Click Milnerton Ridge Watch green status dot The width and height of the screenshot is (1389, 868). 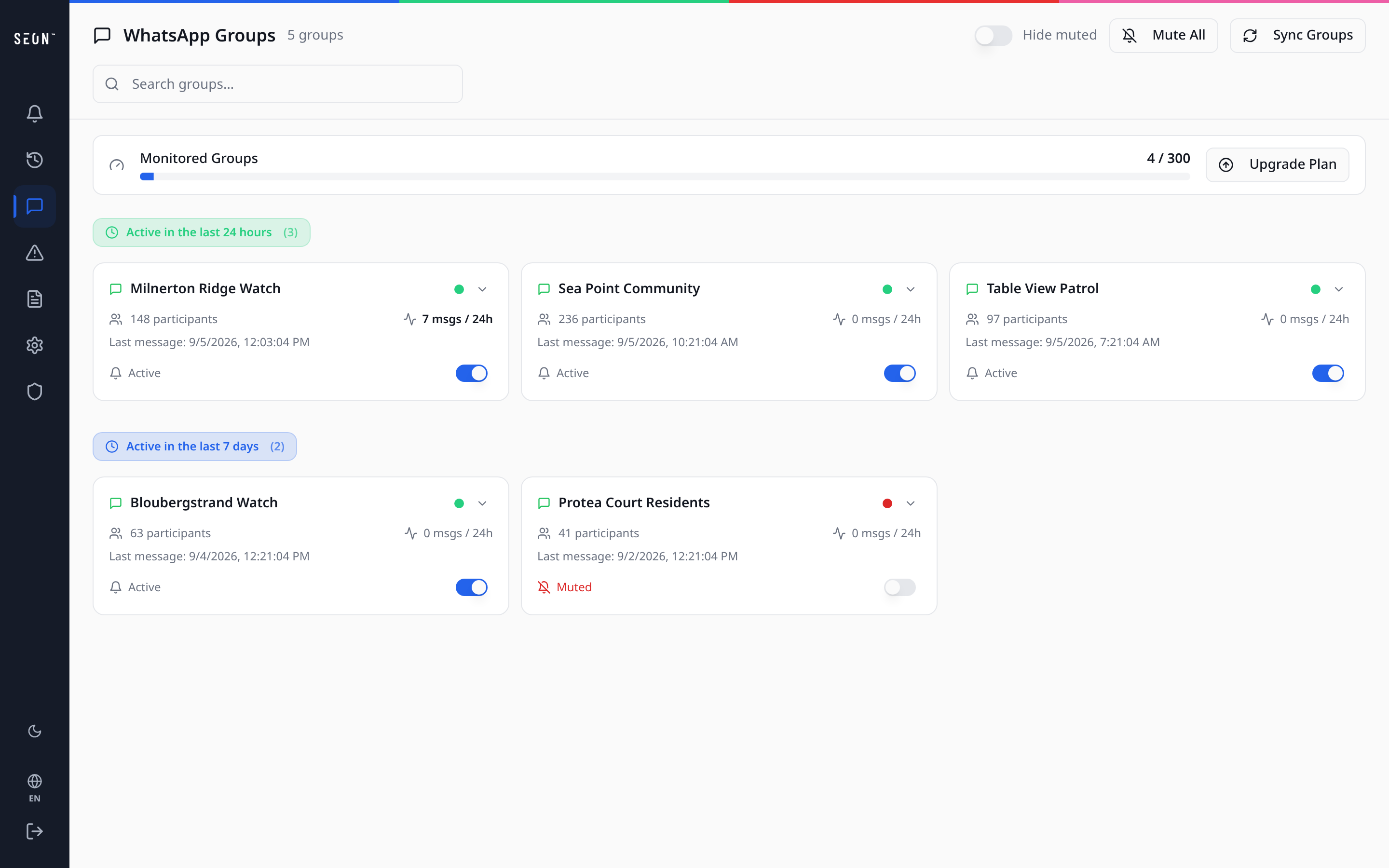pyautogui.click(x=459, y=289)
